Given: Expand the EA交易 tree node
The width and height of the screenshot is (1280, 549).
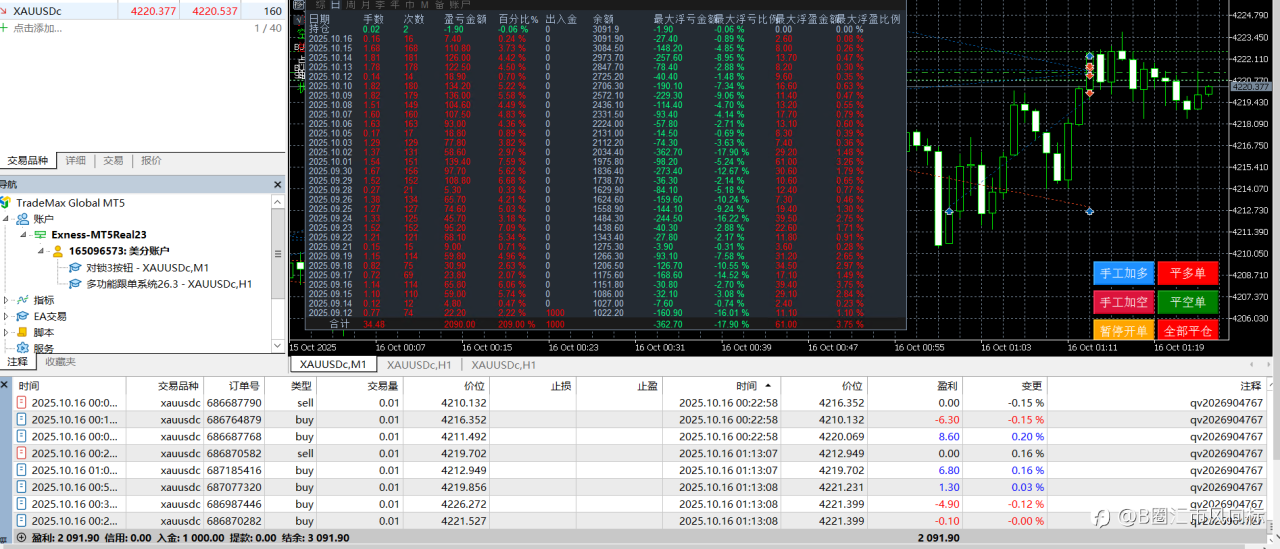Looking at the screenshot, I should click(x=7, y=316).
